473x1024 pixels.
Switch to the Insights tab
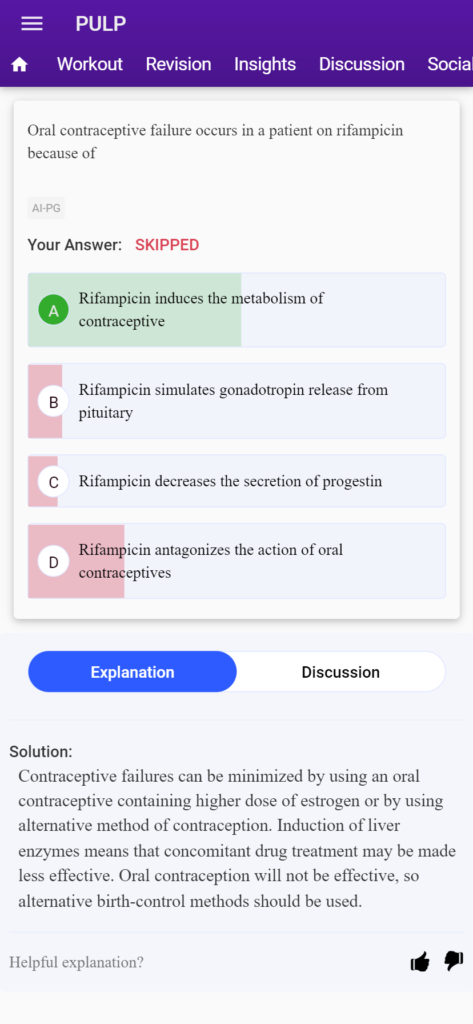(x=265, y=64)
